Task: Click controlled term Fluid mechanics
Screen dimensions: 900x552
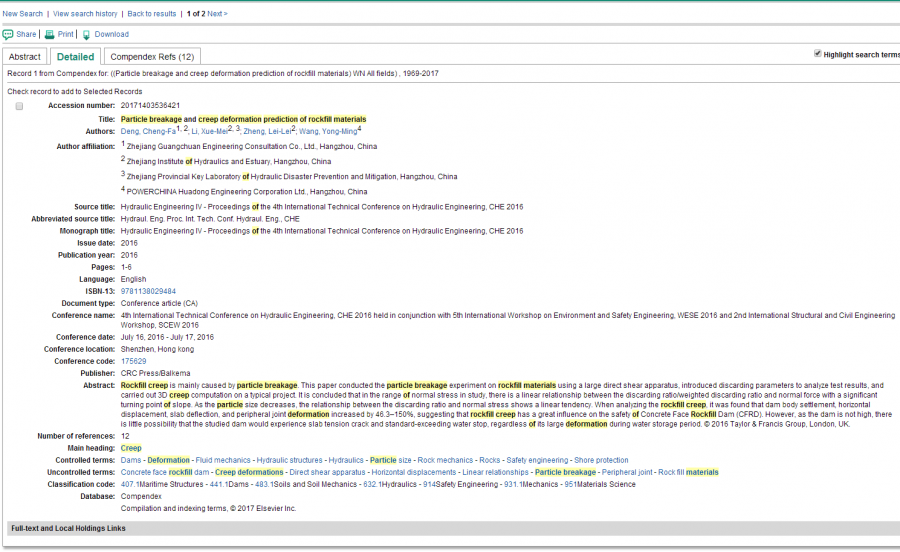Action: [223, 460]
